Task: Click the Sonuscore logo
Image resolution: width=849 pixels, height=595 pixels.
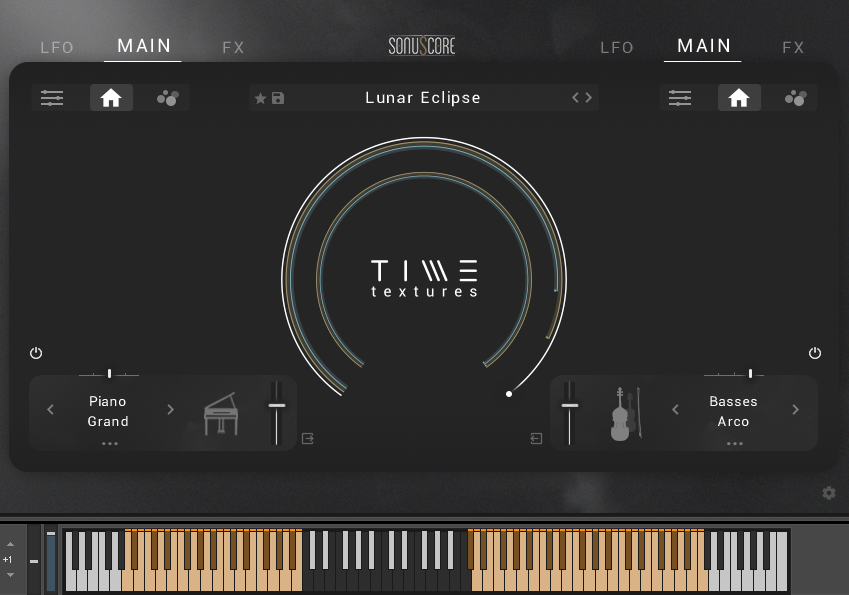Action: tap(422, 46)
